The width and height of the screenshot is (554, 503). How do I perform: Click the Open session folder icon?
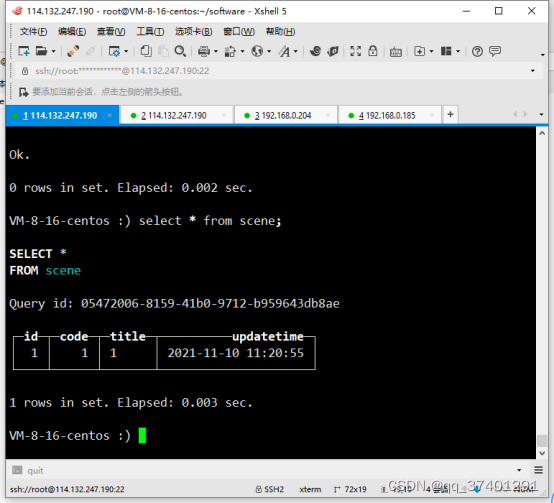(x=41, y=51)
